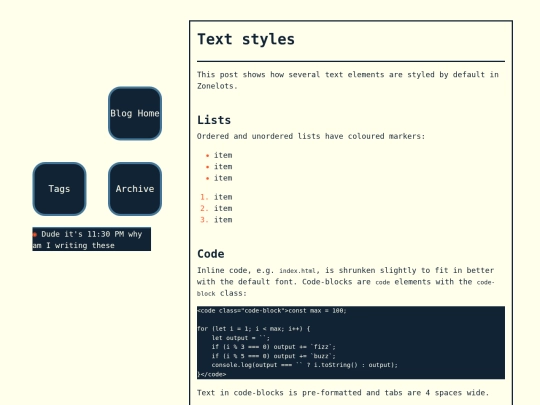The width and height of the screenshot is (540, 405).
Task: Click numbered list item 2
Action: pyautogui.click(x=216, y=208)
